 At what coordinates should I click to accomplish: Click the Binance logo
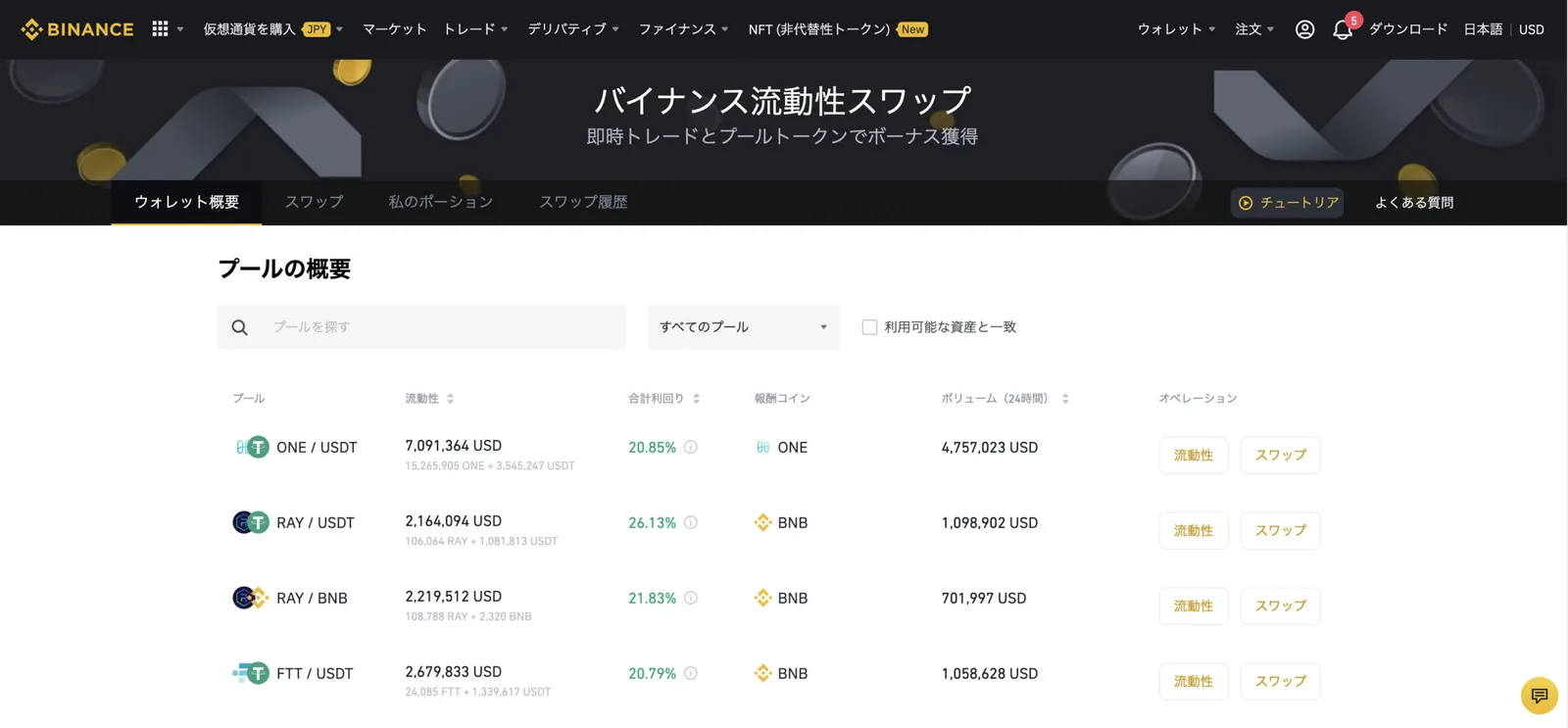click(77, 29)
